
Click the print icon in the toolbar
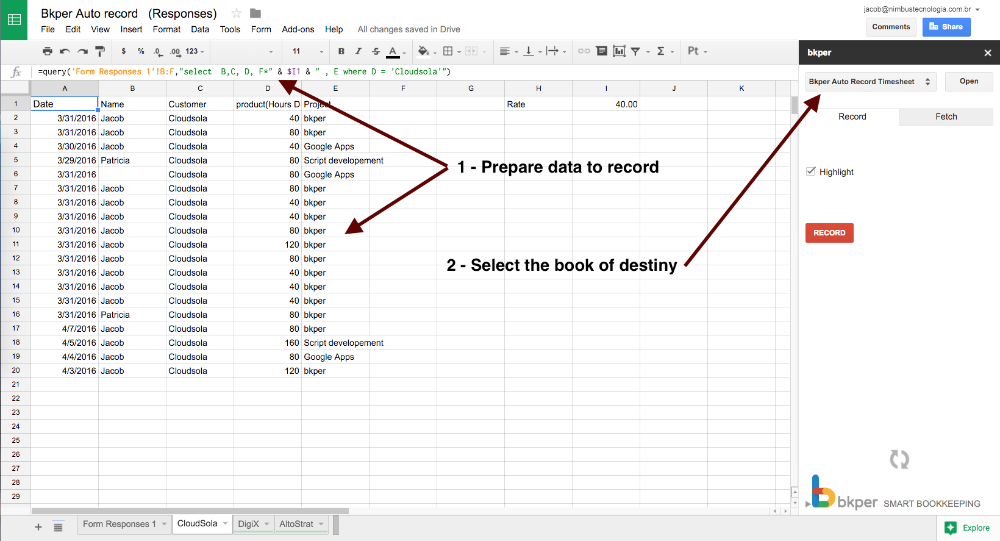coord(47,51)
